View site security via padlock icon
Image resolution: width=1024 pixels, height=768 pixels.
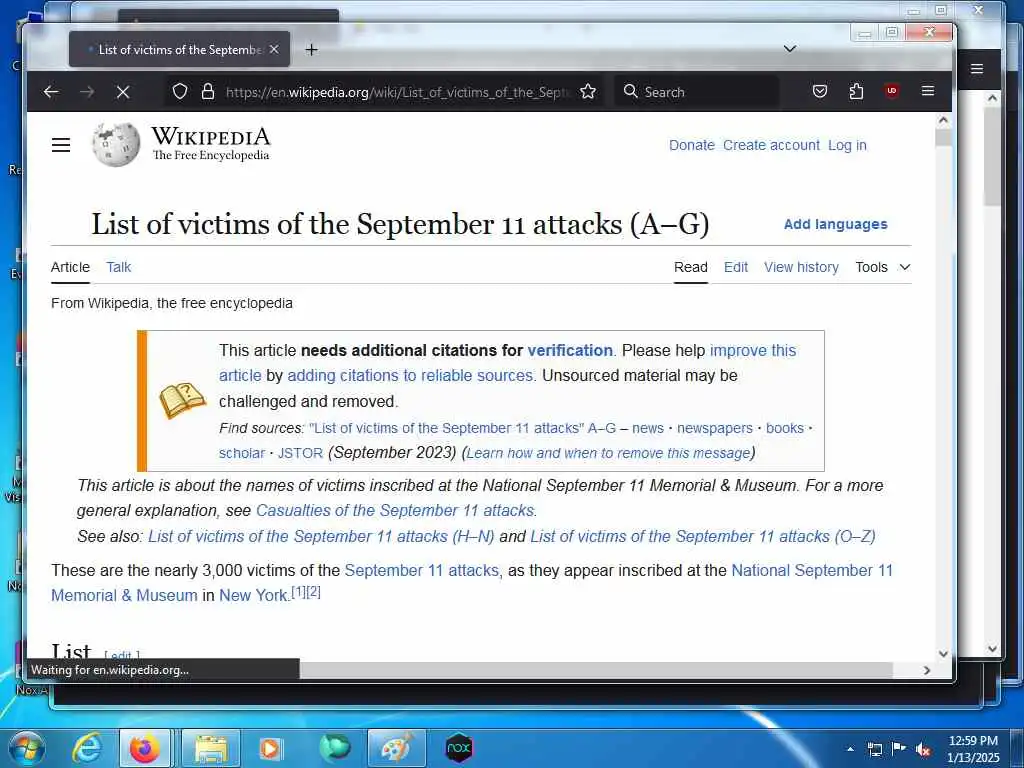coord(208,91)
